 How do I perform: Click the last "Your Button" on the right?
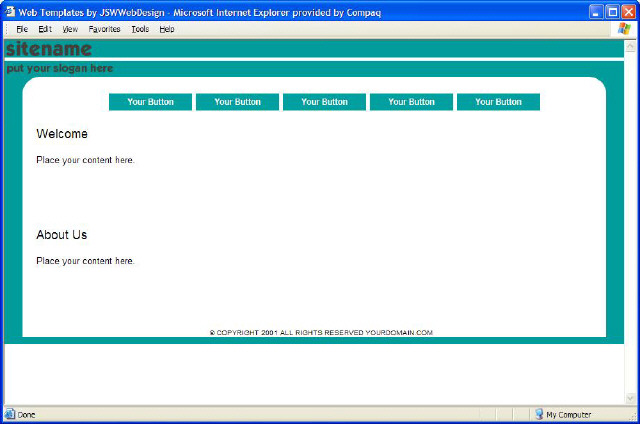click(498, 102)
